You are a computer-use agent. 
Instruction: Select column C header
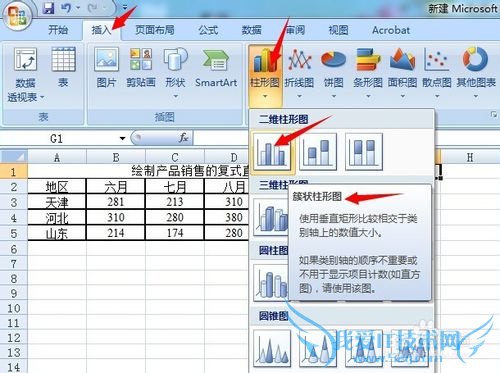click(x=175, y=157)
